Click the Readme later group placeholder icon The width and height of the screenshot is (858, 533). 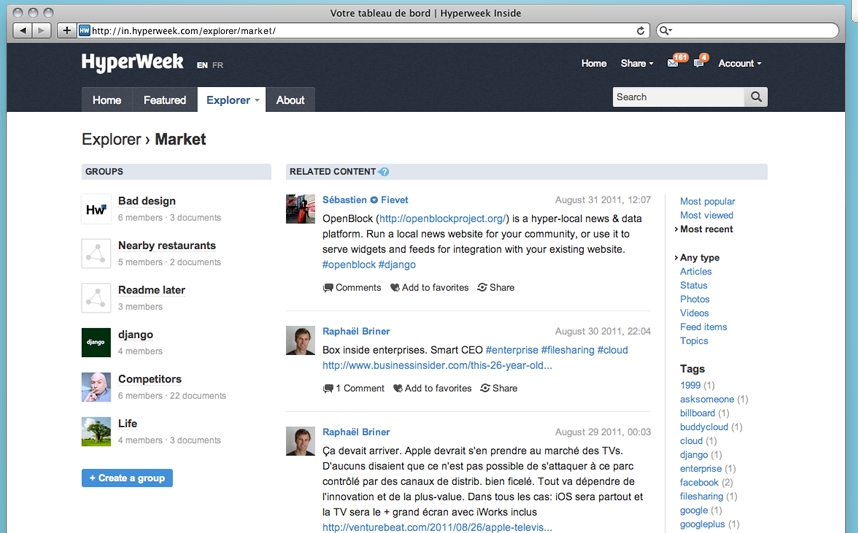(96, 298)
